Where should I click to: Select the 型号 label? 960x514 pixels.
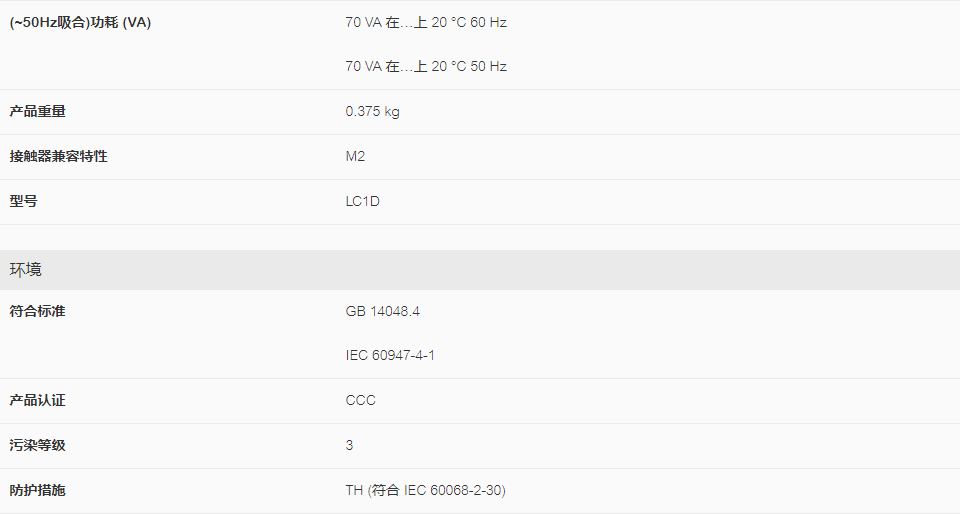point(23,201)
